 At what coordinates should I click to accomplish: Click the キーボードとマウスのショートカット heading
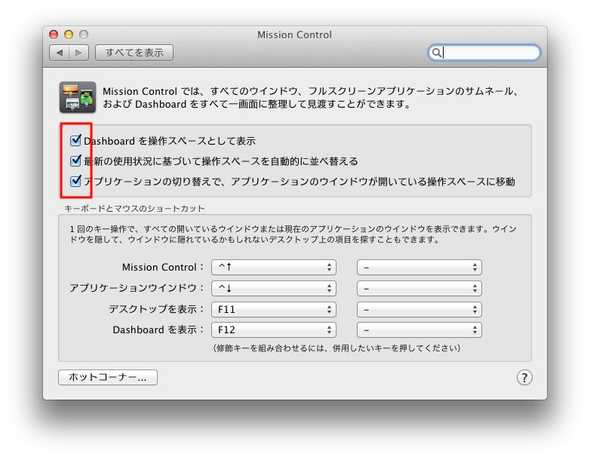pos(134,208)
